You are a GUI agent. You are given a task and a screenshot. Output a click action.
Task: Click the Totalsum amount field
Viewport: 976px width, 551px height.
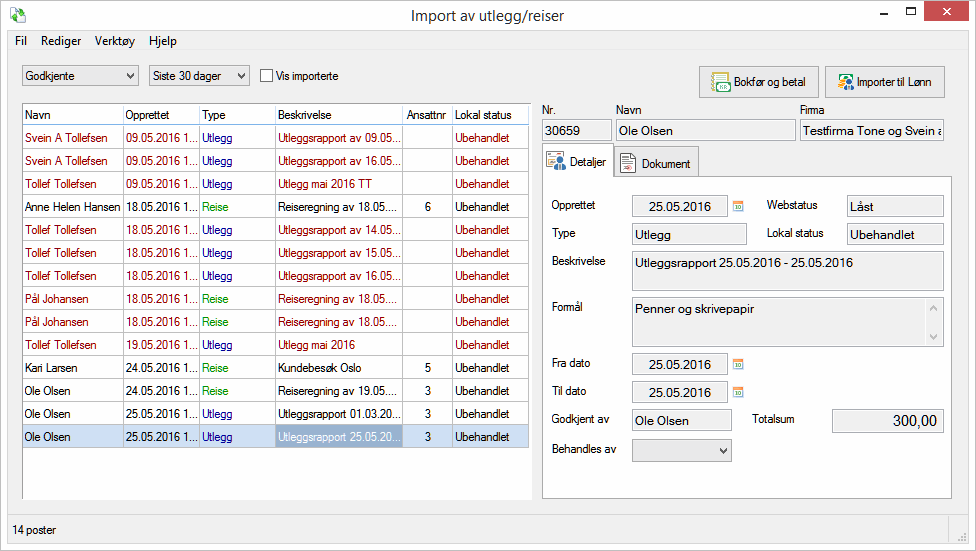(887, 421)
